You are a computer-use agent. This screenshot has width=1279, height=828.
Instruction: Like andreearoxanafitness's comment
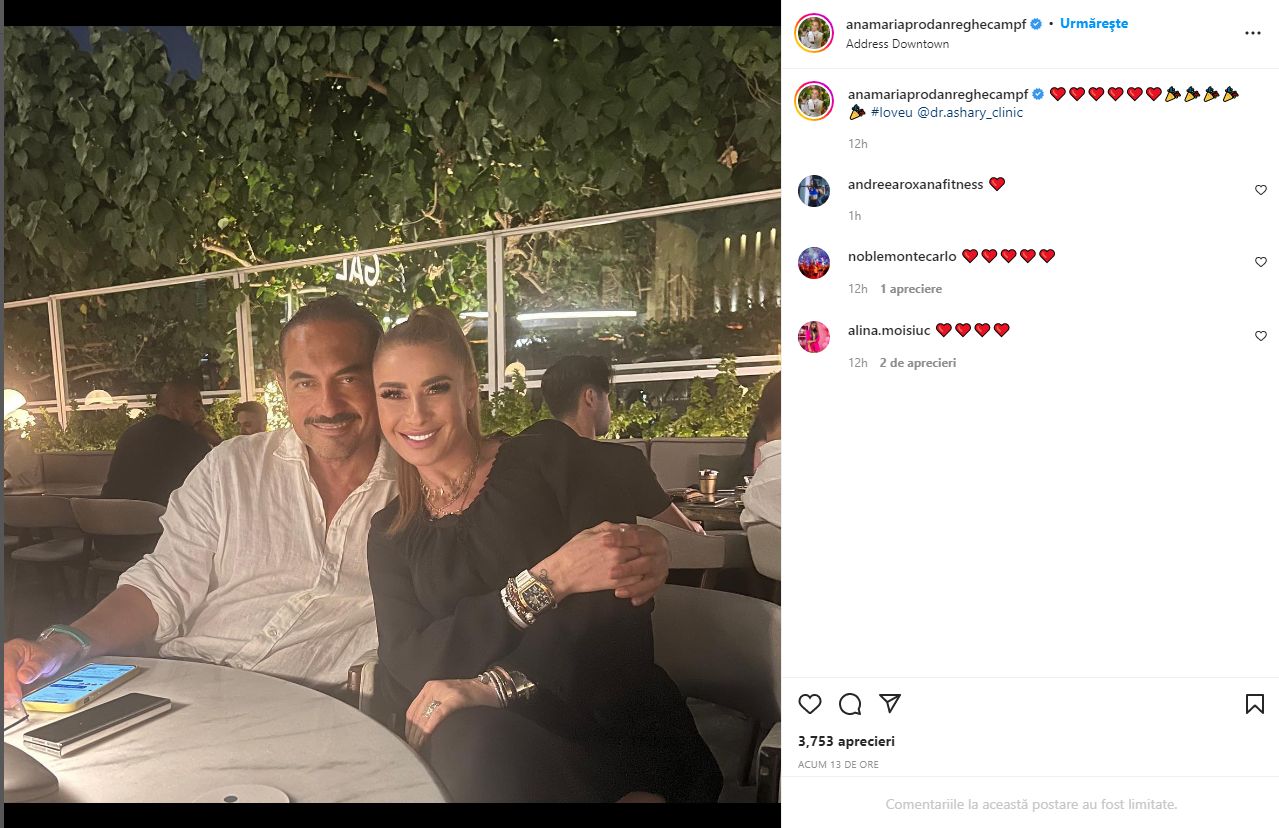click(x=1261, y=190)
